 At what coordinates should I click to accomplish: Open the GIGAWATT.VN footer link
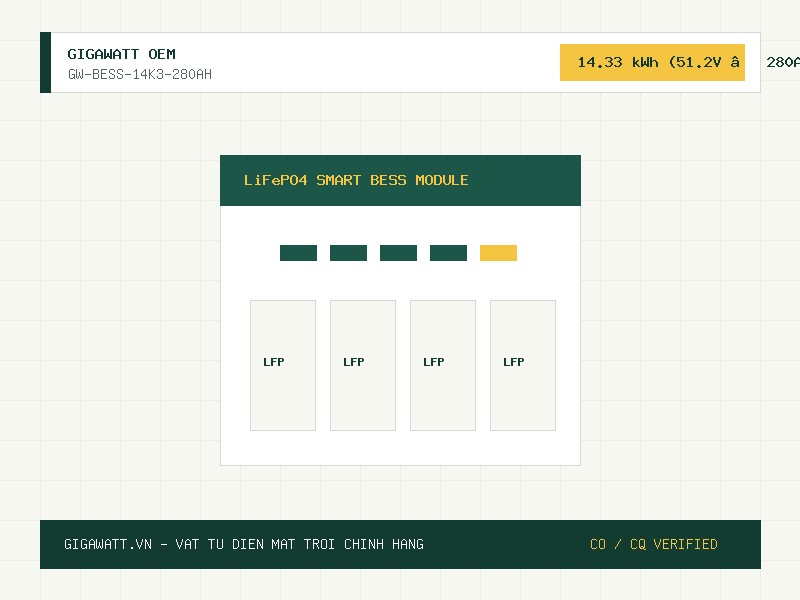pyautogui.click(x=108, y=544)
